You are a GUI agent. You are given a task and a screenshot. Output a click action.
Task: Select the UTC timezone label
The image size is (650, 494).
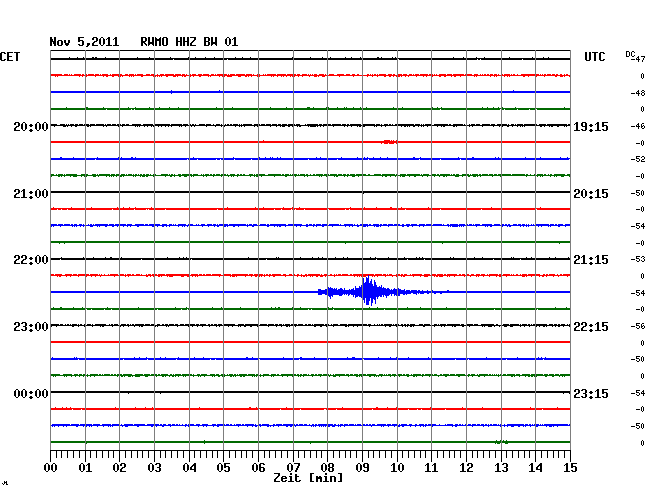click(x=594, y=57)
